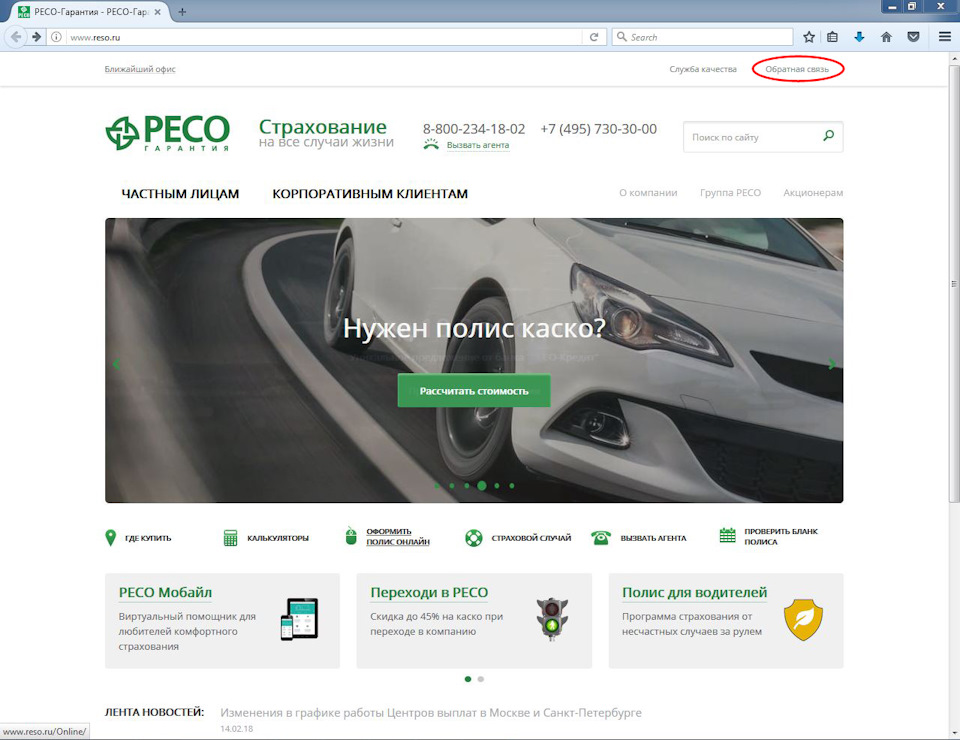The image size is (960, 740).
Task: Click the bell icon next to Вызвать агента
Action: 432,145
